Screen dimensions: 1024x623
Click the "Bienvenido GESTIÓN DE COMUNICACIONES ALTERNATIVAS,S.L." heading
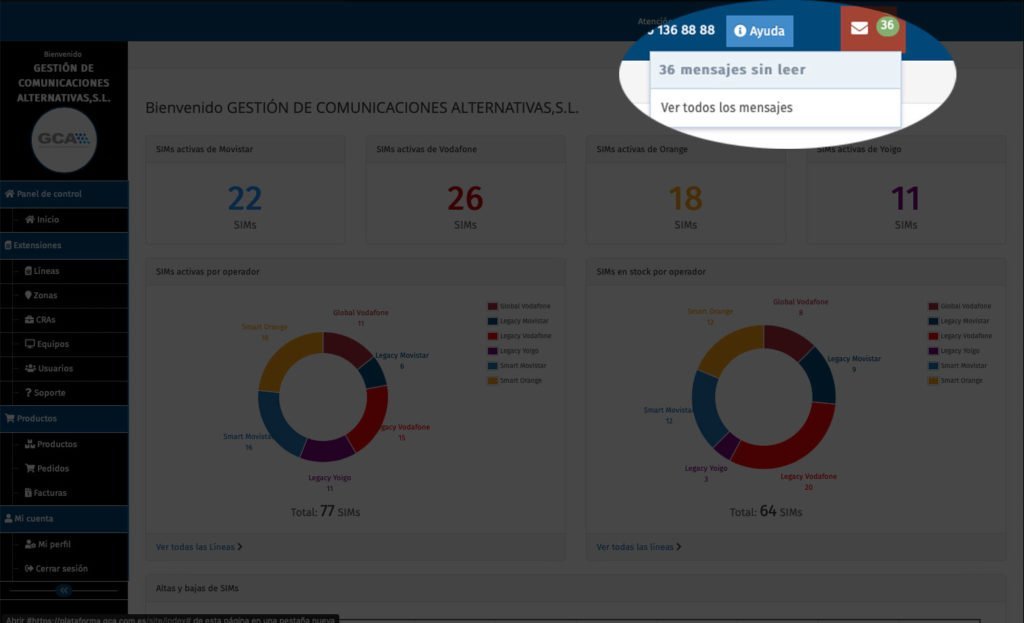362,108
